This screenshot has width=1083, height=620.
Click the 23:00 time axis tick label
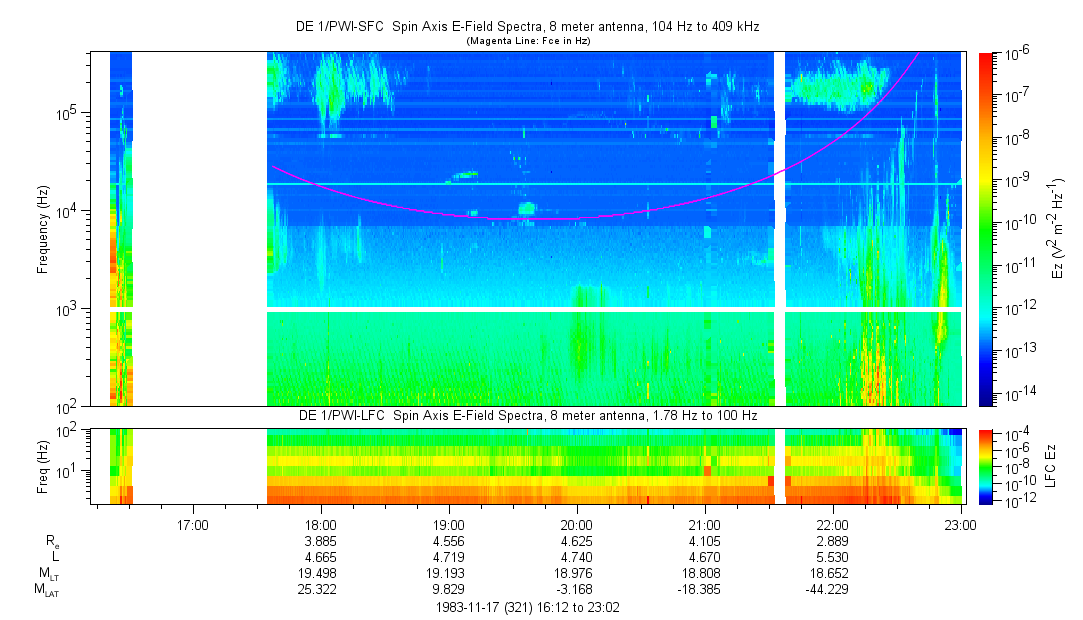[960, 523]
